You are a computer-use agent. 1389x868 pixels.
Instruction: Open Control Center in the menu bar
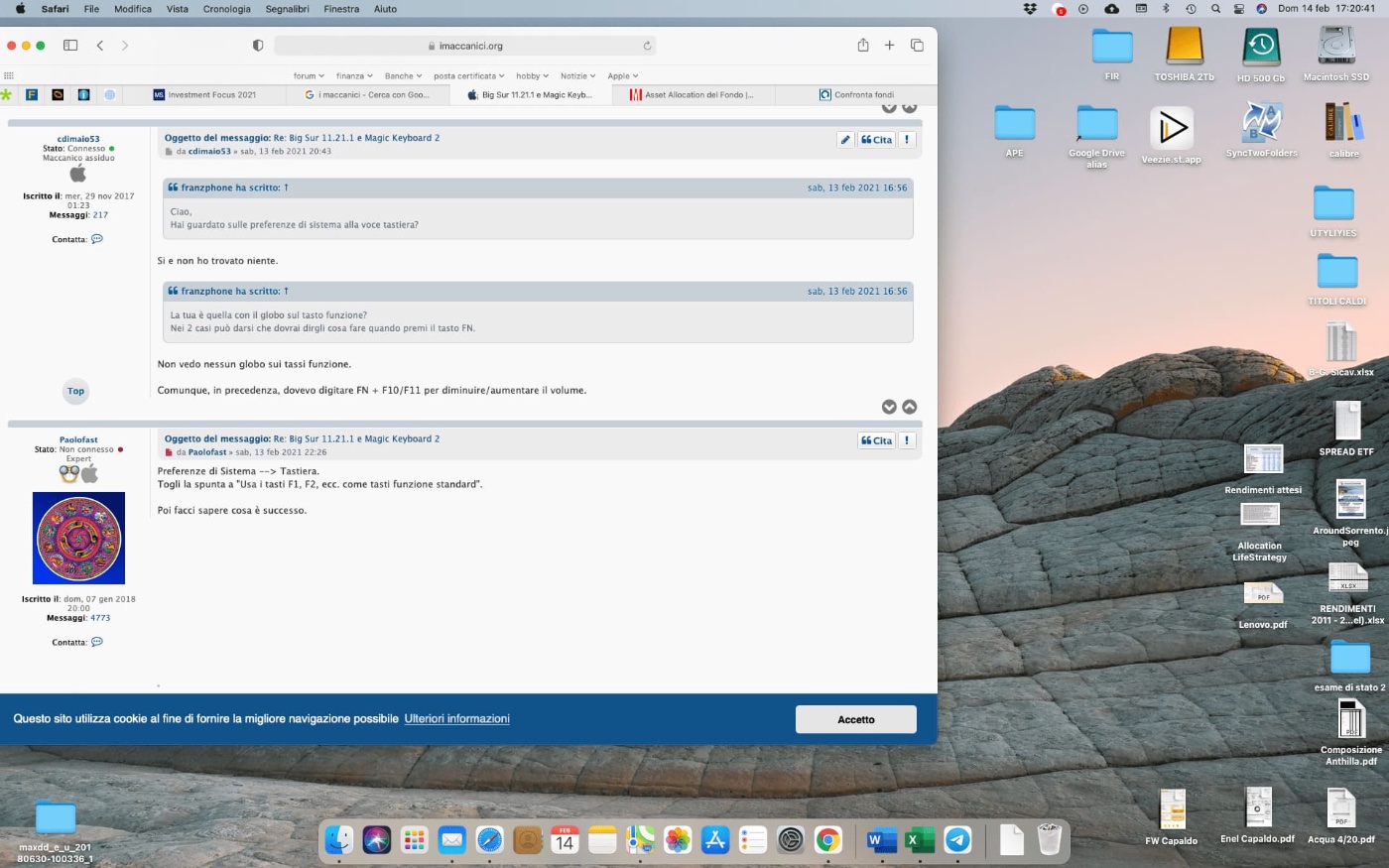[1239, 9]
